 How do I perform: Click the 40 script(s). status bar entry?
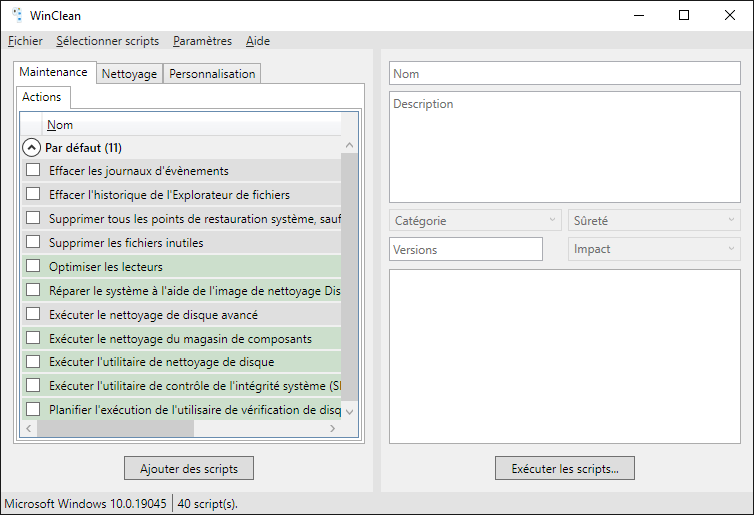208,503
